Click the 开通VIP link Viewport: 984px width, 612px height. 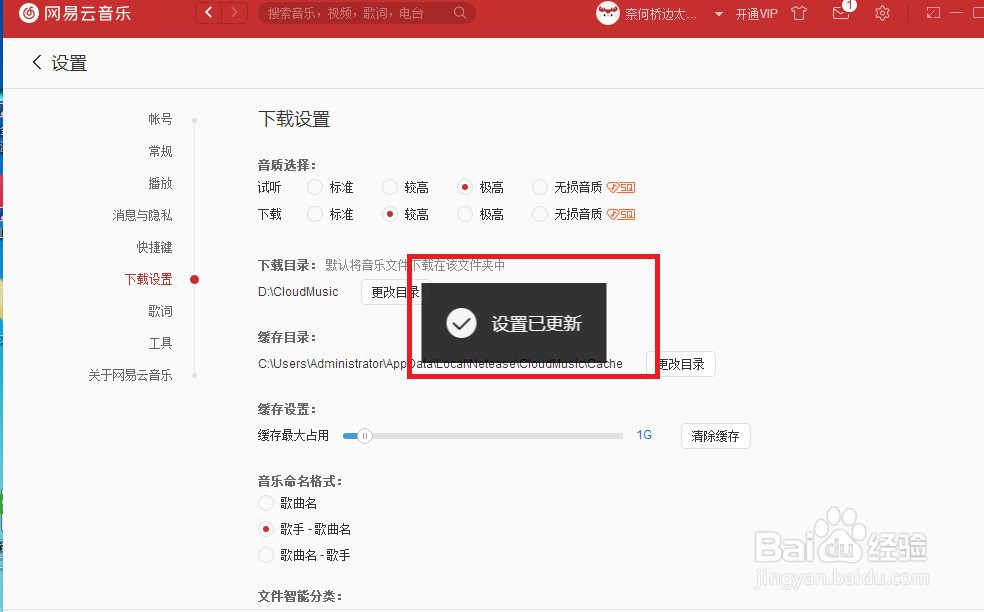(x=756, y=14)
